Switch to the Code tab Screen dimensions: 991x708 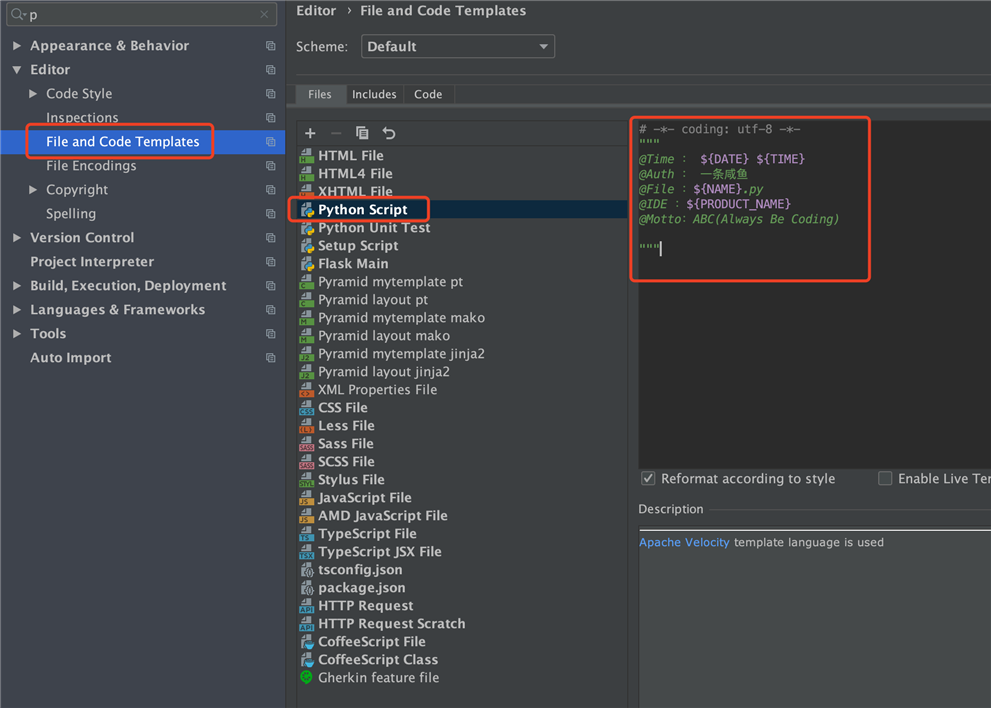coord(428,94)
